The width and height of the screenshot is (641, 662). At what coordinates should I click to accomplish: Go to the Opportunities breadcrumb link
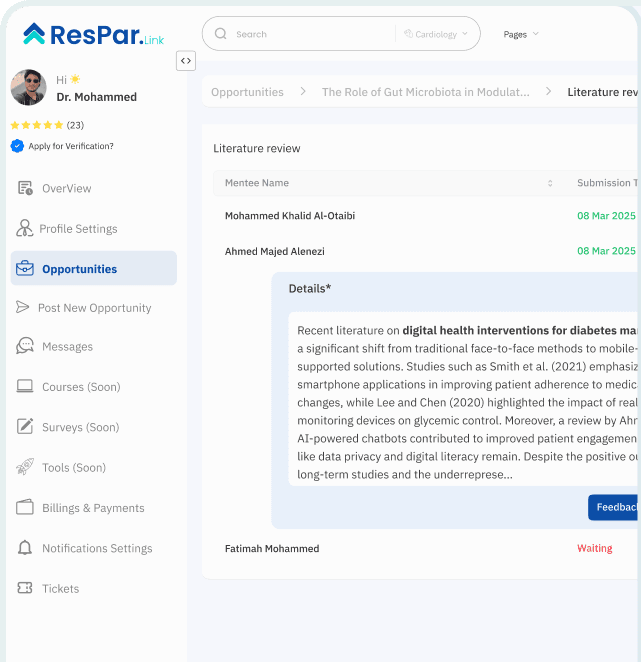[x=247, y=92]
